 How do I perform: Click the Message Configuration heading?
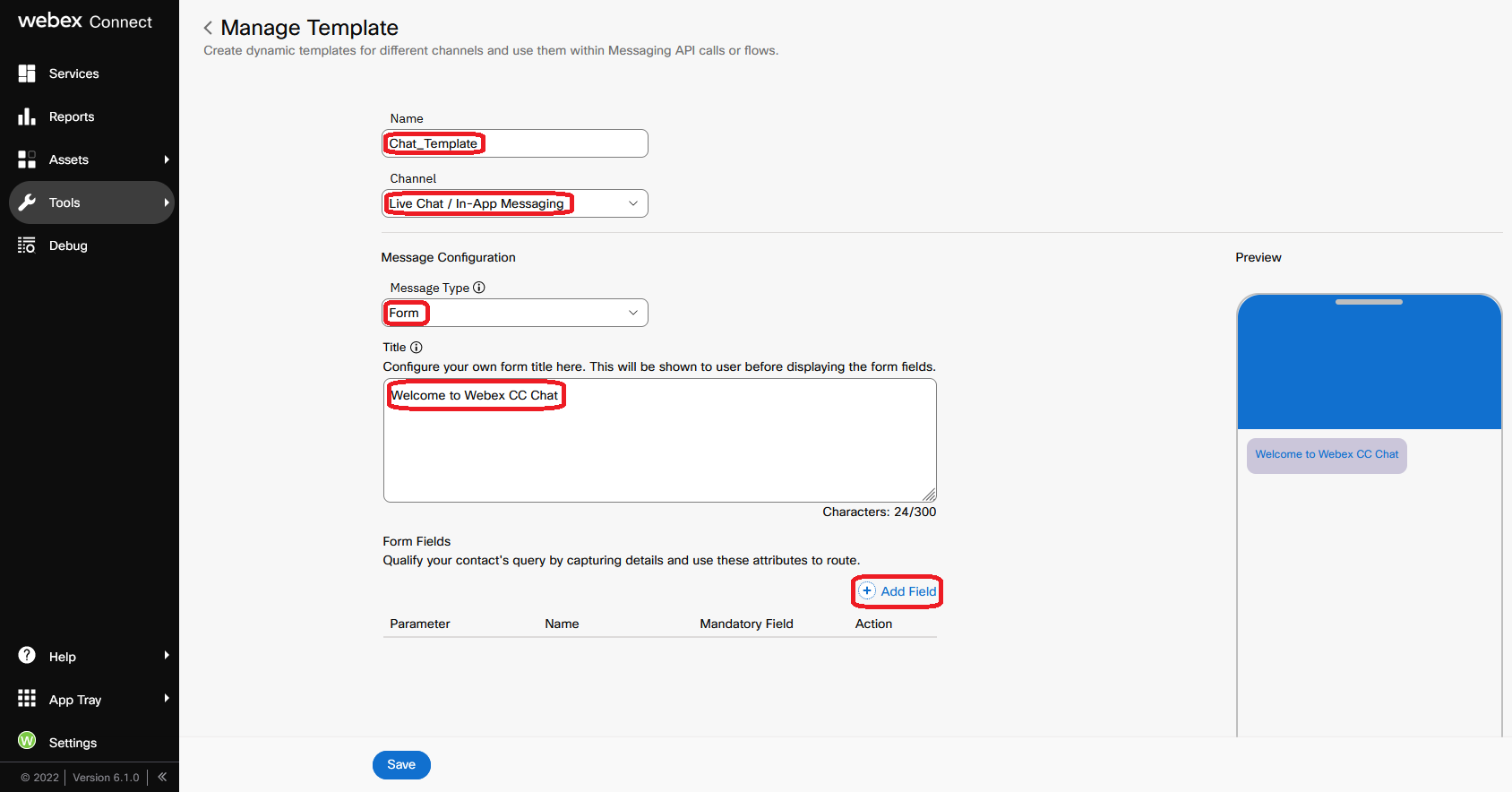[448, 257]
